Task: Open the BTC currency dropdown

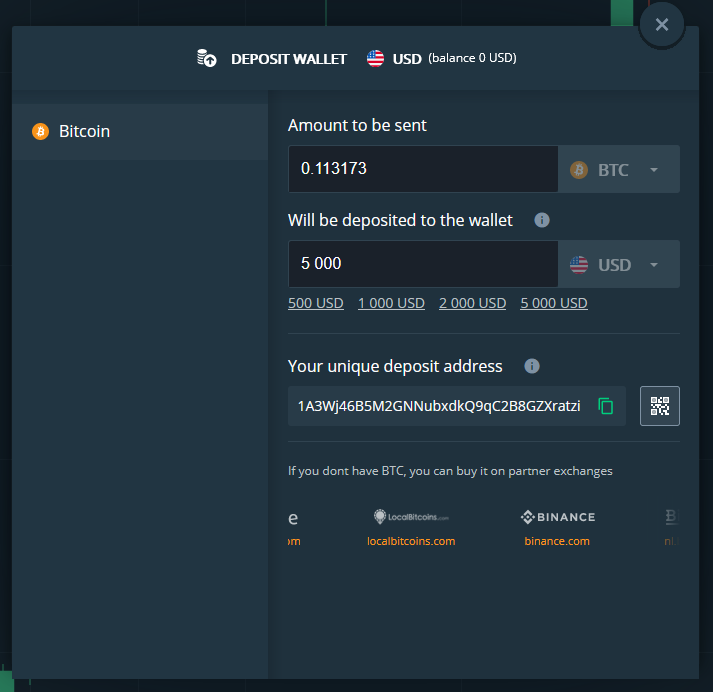Action: click(x=619, y=170)
